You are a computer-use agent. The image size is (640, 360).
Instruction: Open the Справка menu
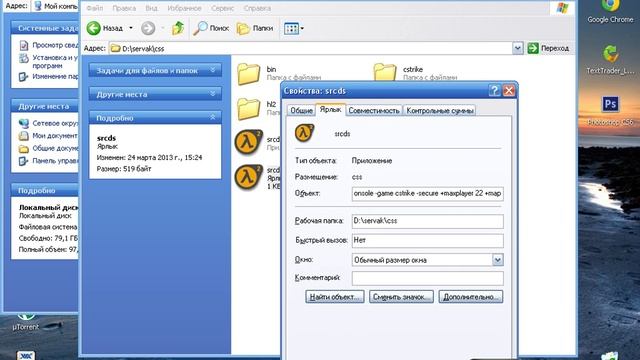pyautogui.click(x=257, y=8)
